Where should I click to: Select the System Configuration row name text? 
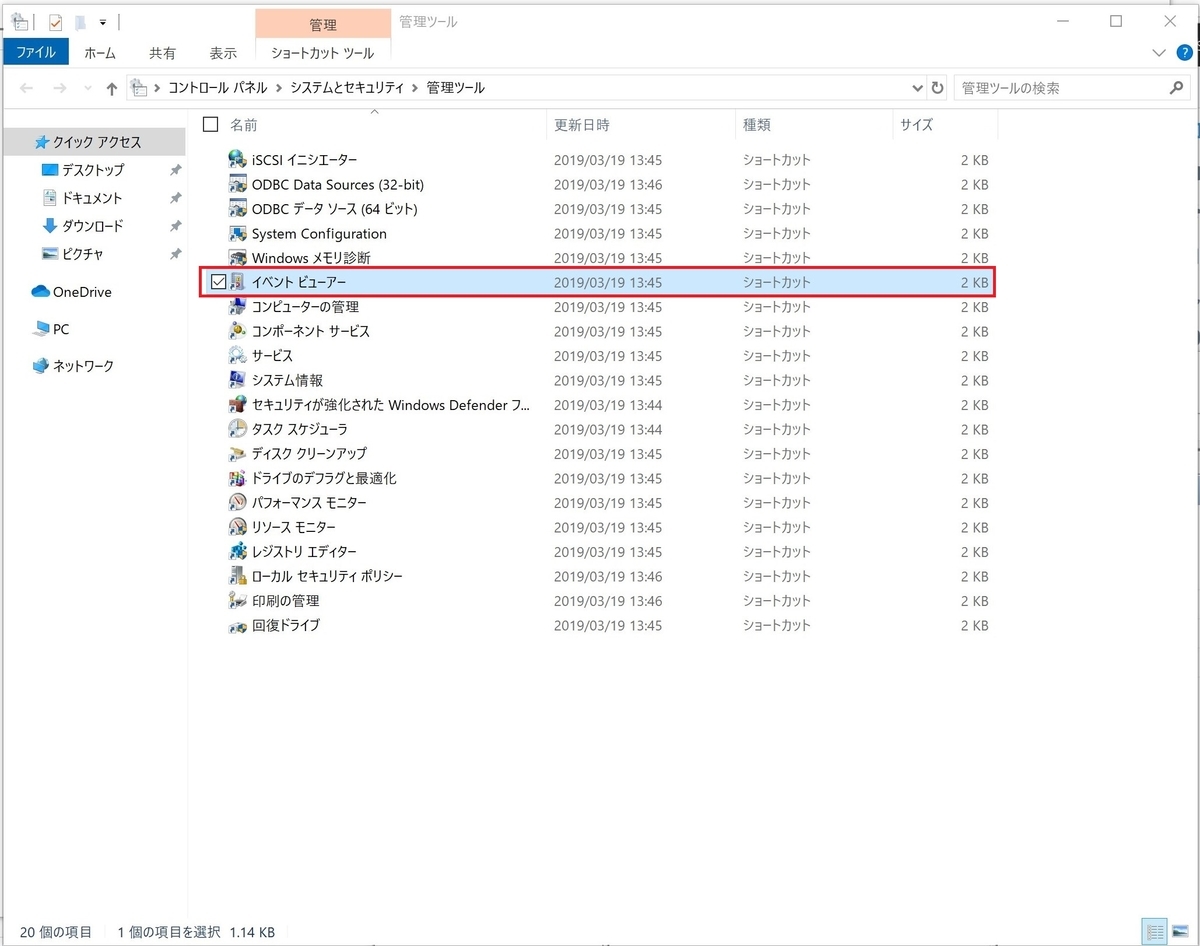(319, 233)
